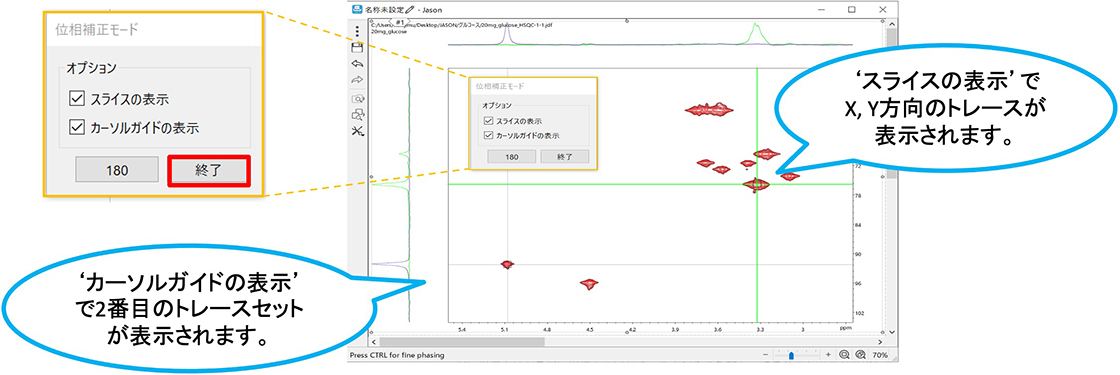
Task: Click the plus zoom-in button near slider
Action: [x=828, y=354]
